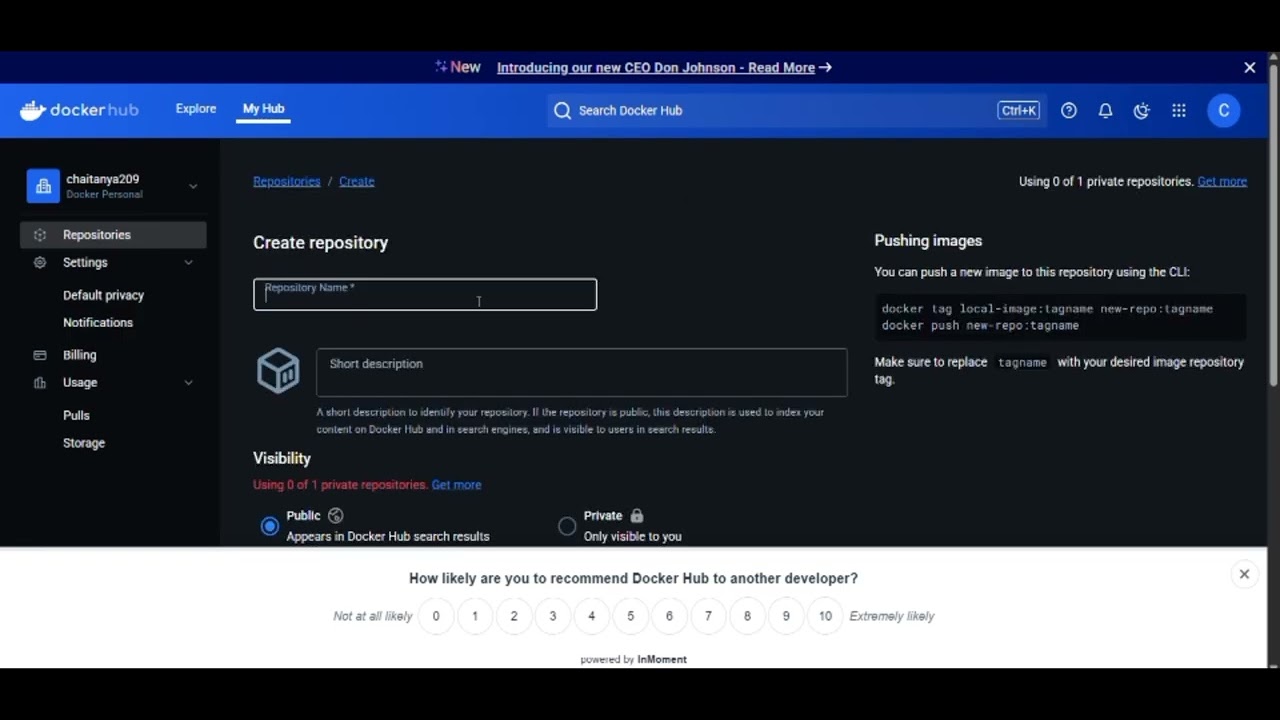The width and height of the screenshot is (1280, 720).
Task: Open Pulls under Usage
Action: pos(76,415)
